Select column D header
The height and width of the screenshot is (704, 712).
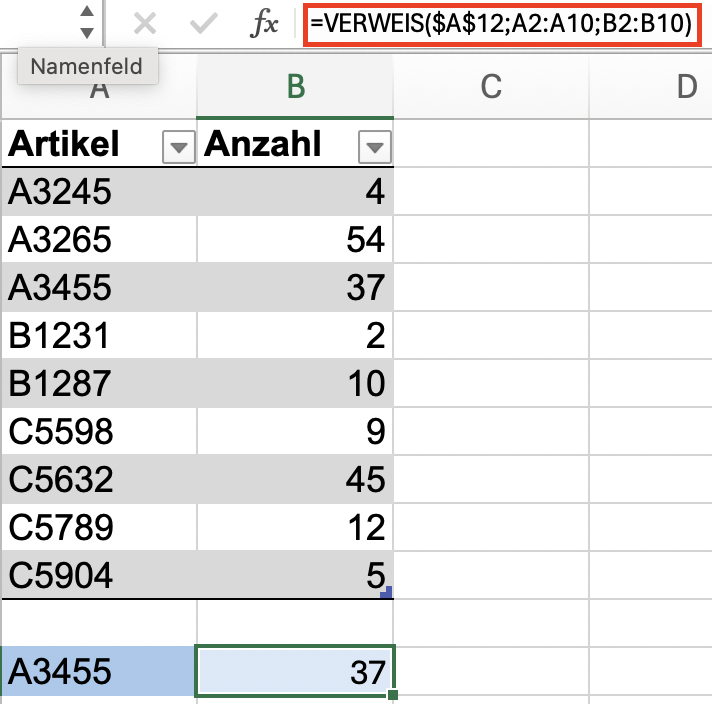pyautogui.click(x=651, y=86)
